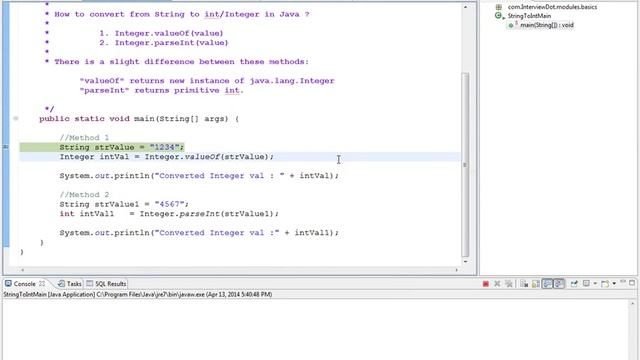
Task: Open the SQL Results tab
Action: pyautogui.click(x=107, y=284)
